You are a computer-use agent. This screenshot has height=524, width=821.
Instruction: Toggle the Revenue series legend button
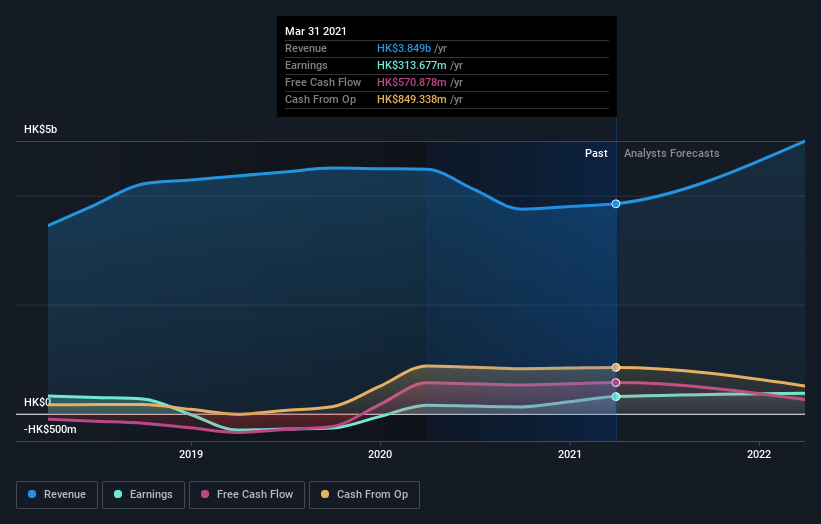tap(57, 495)
